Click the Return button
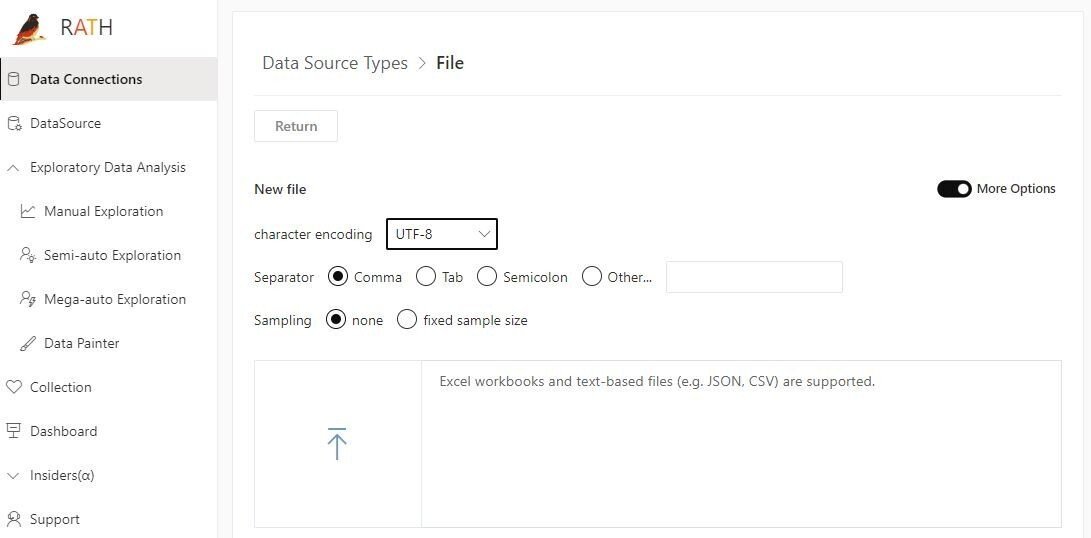Image resolution: width=1091 pixels, height=538 pixels. tap(296, 126)
